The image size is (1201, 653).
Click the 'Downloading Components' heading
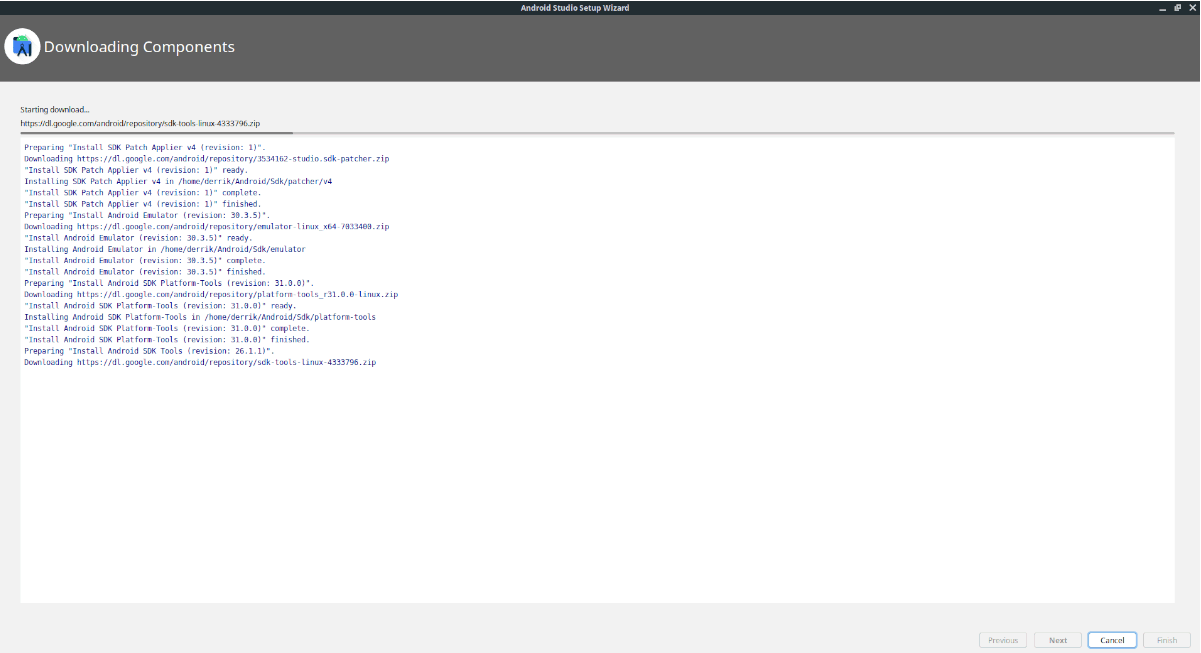pos(139,47)
